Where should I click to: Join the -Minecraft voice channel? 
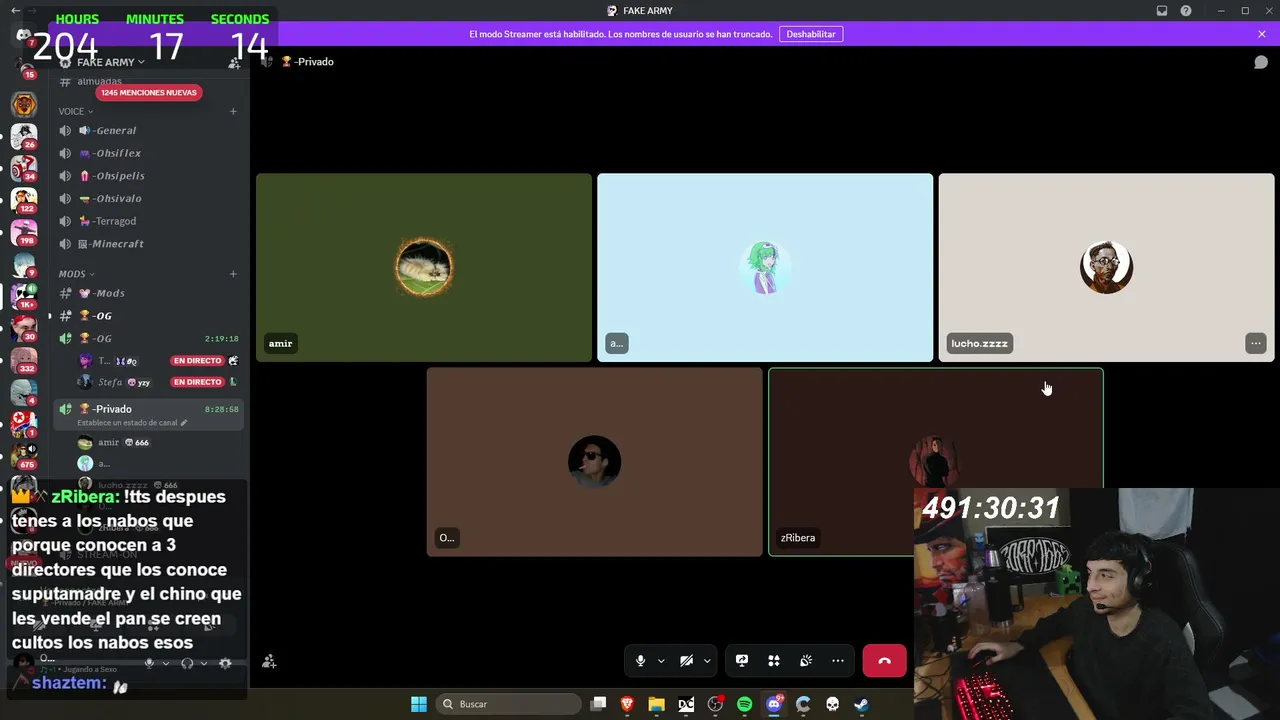pyautogui.click(x=148, y=244)
